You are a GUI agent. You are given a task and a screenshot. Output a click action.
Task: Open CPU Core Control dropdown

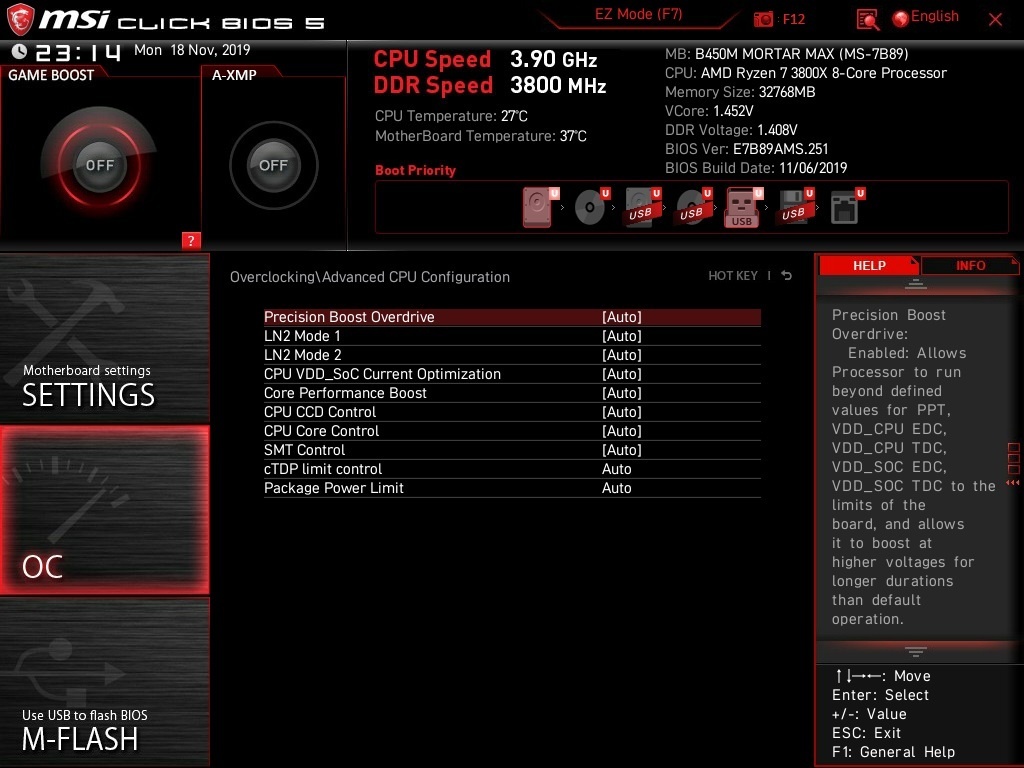click(x=512, y=431)
